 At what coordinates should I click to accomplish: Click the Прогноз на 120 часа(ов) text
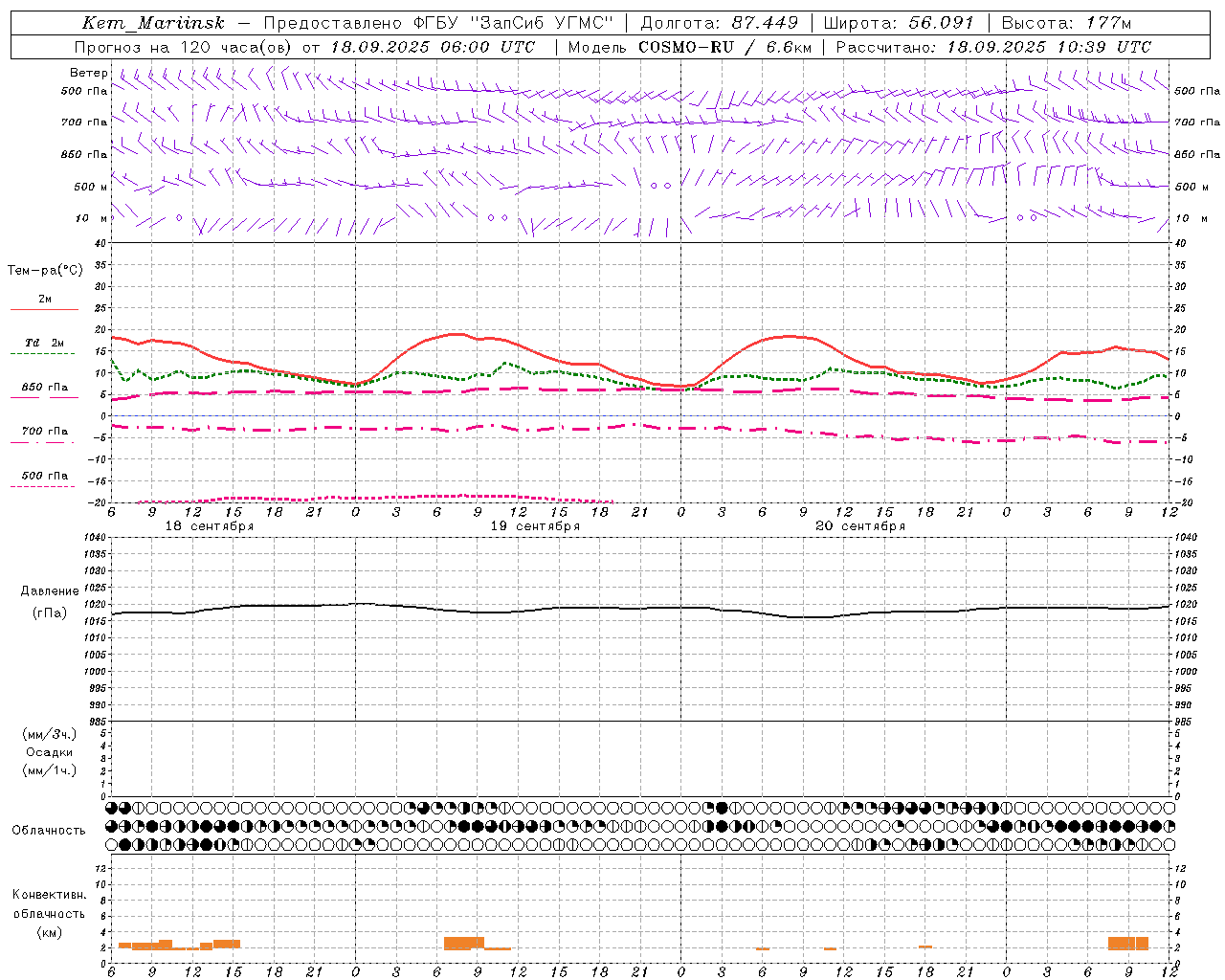pos(186,47)
